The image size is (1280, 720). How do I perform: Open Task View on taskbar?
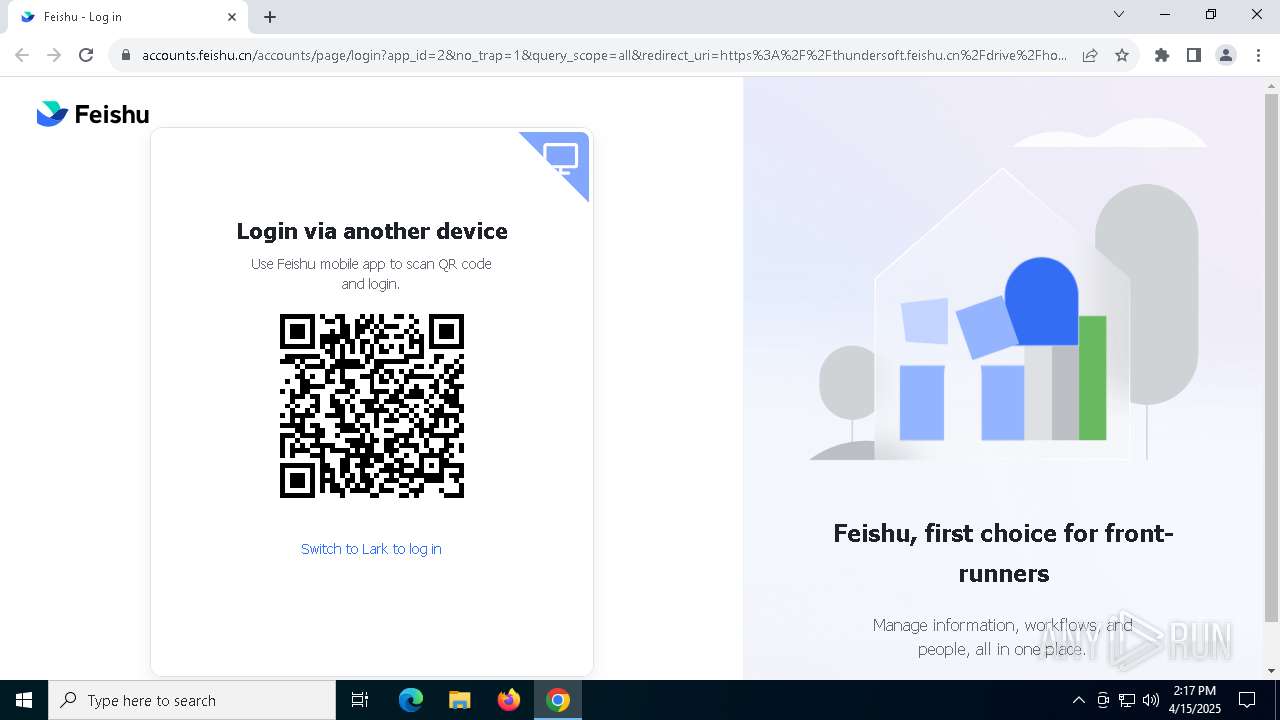pyautogui.click(x=360, y=700)
